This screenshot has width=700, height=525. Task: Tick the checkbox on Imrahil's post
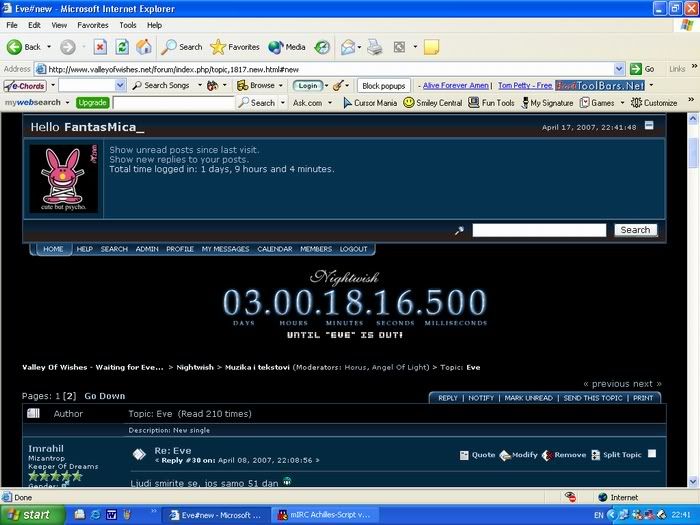coord(652,454)
